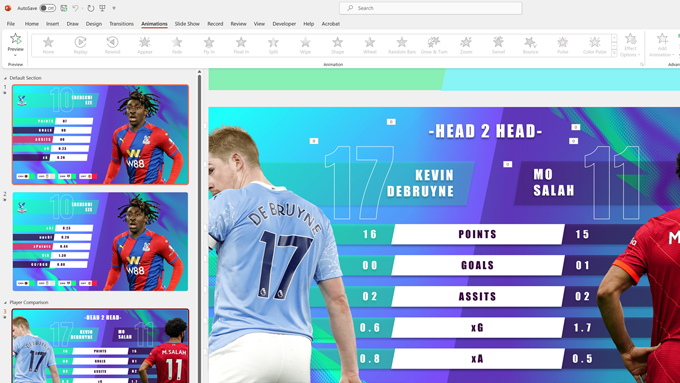Expand the animation gallery More arrow

[614, 53]
